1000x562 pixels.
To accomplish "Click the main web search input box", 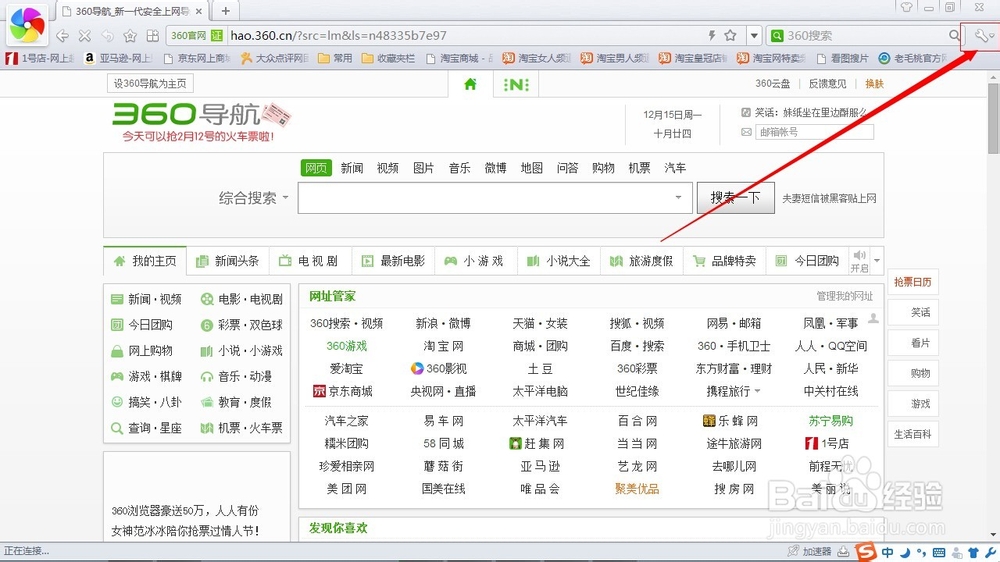I will [495, 198].
